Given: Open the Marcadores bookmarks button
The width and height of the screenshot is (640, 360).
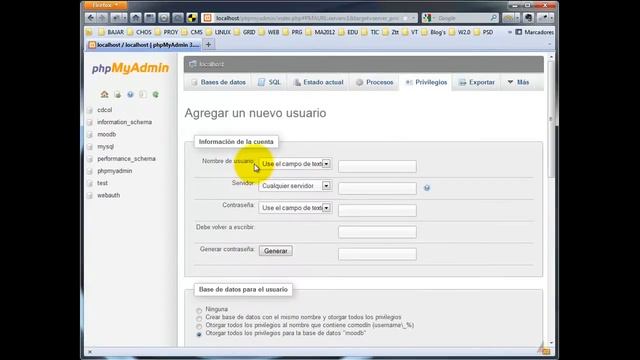Looking at the screenshot, I should (534, 32).
